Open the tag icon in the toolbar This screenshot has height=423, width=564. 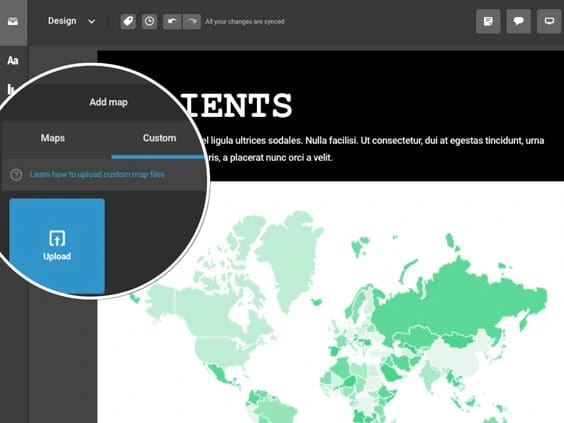tap(128, 22)
